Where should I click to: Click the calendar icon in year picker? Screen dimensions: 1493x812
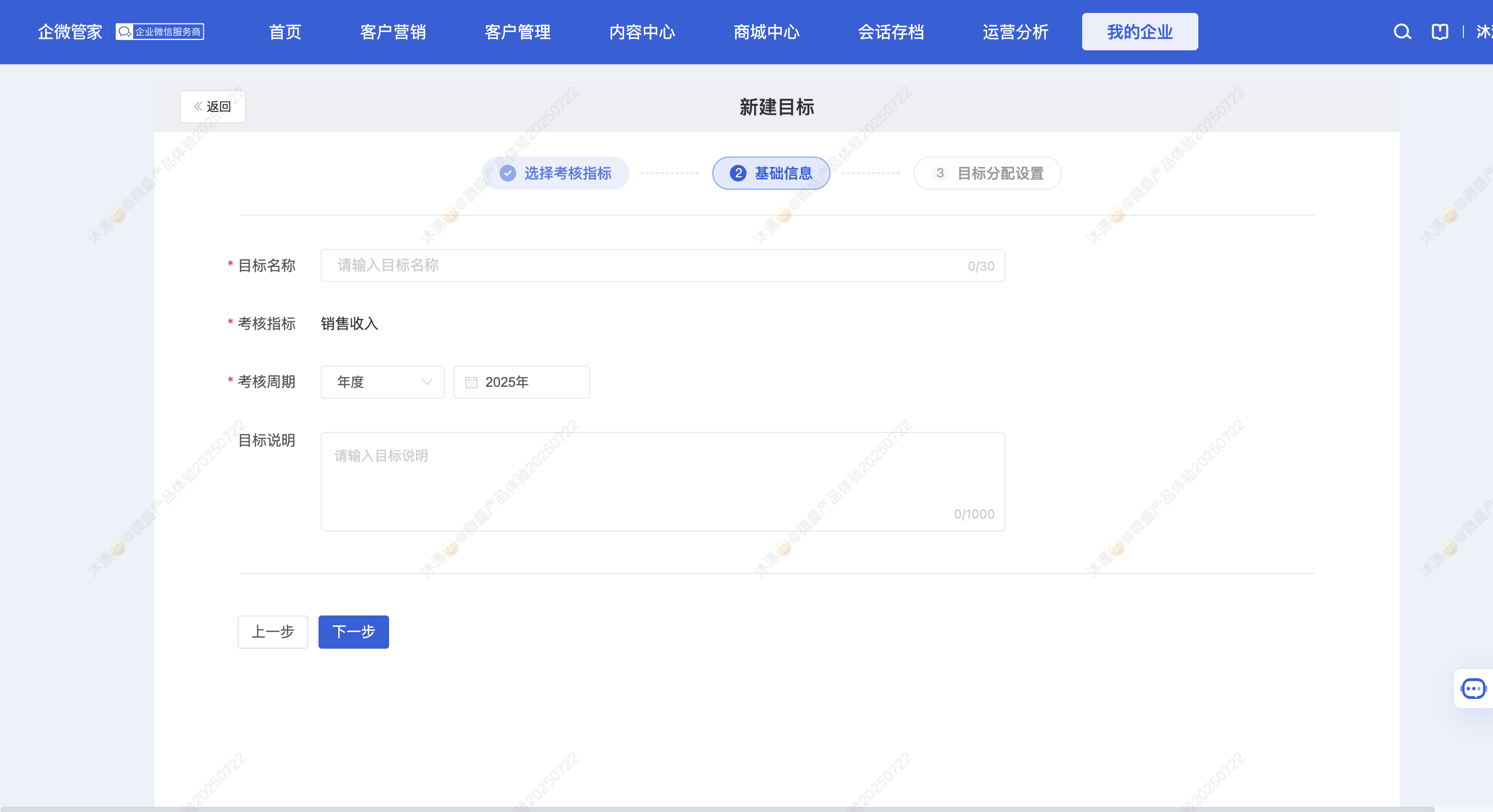(x=471, y=382)
